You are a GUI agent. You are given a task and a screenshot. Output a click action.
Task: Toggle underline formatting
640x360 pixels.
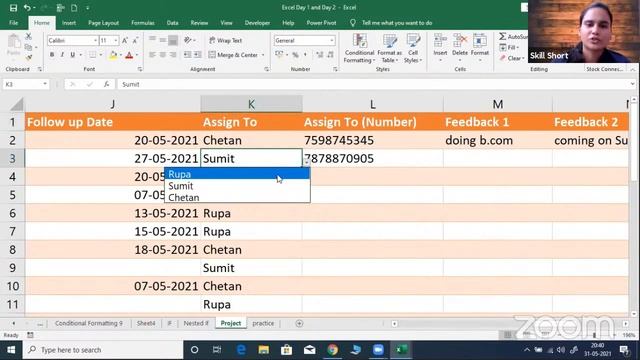[73, 55]
